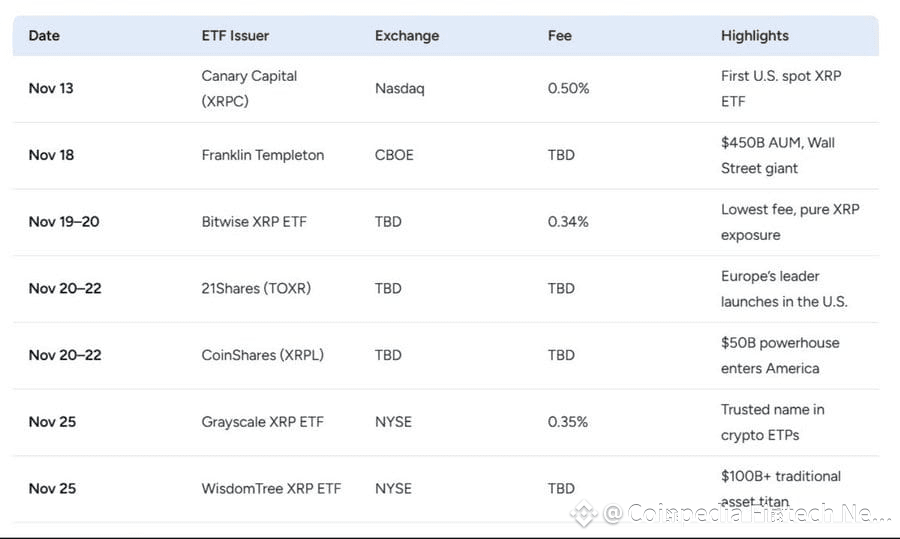This screenshot has width=900, height=539.
Task: Click WisdomTree XRP ETF issuer cell
Action: (271, 488)
